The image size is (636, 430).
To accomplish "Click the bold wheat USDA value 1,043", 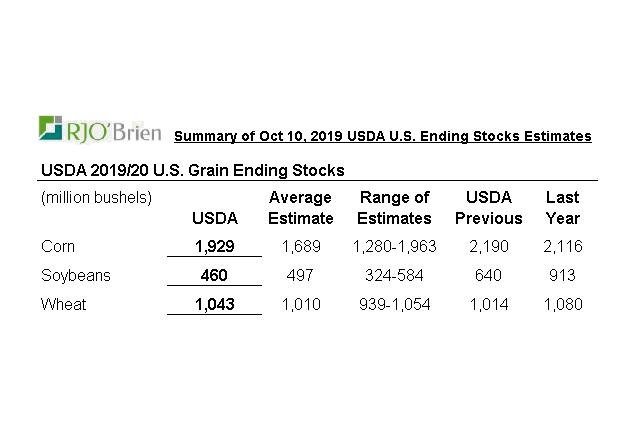I will pos(214,304).
